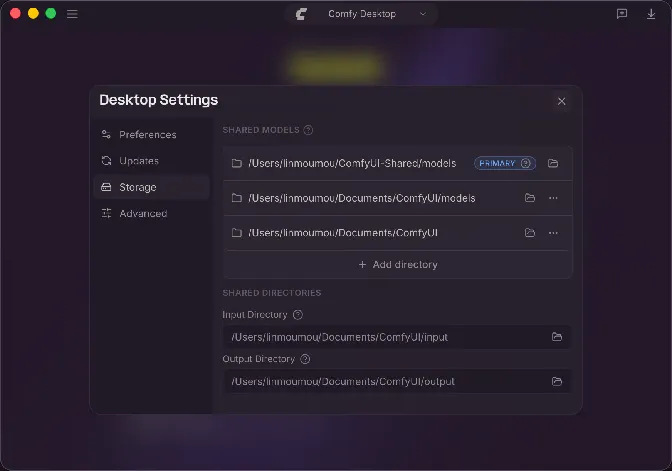Select the /Users/linmoumou/Documents/ComfyUI path text
Screen dimensions: 672x471
tap(343, 233)
